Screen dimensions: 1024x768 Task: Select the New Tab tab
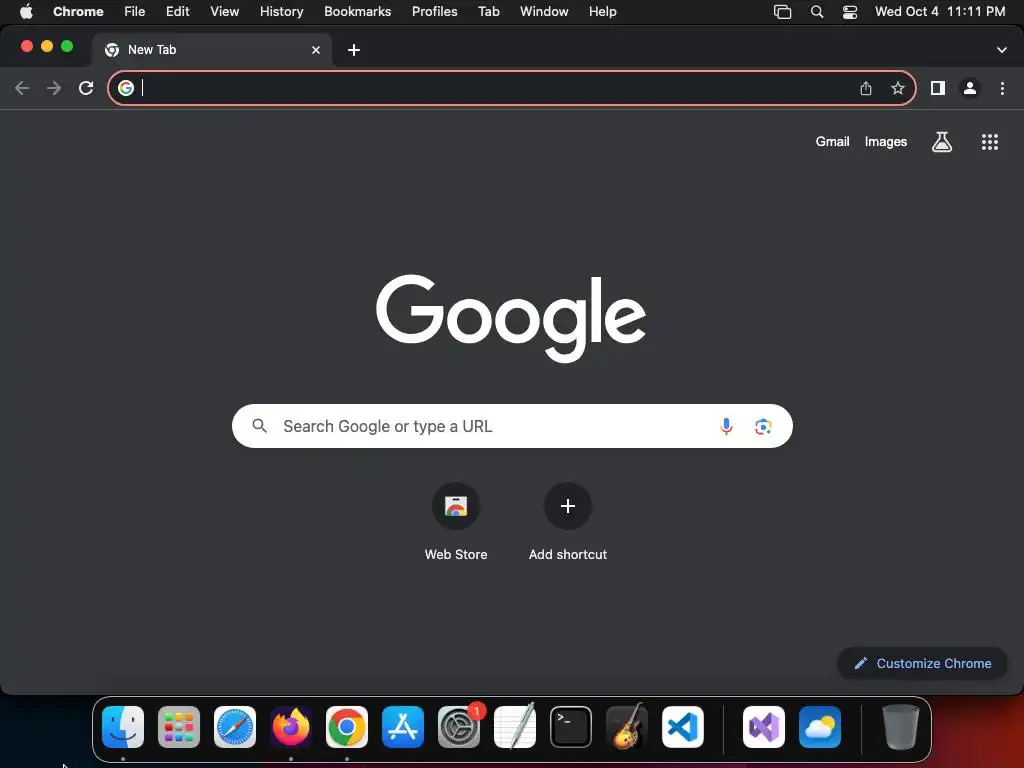[x=212, y=50]
